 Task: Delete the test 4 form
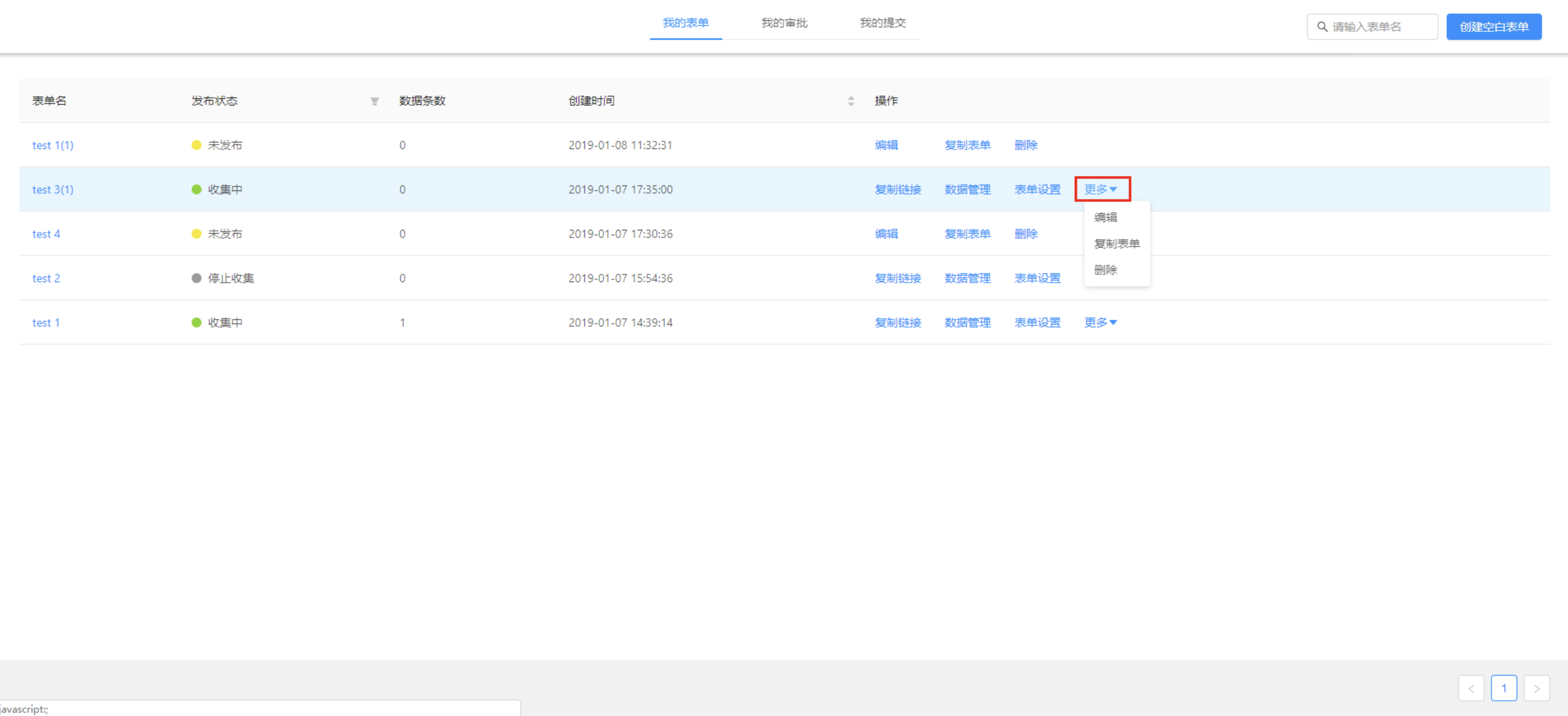(x=1026, y=234)
